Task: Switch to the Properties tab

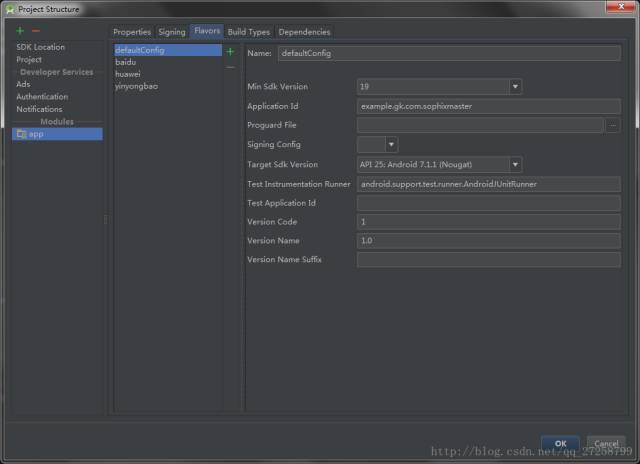Action: [x=132, y=32]
